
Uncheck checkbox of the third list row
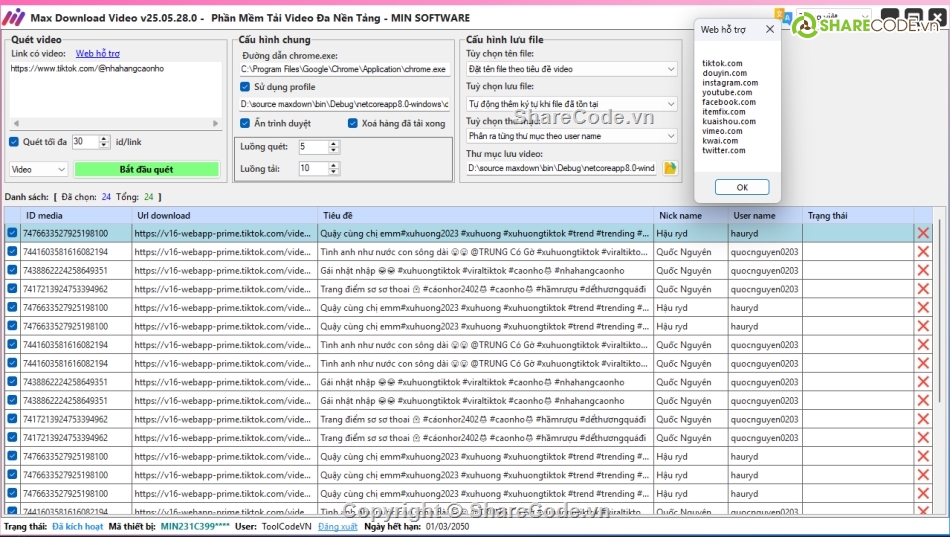12,270
